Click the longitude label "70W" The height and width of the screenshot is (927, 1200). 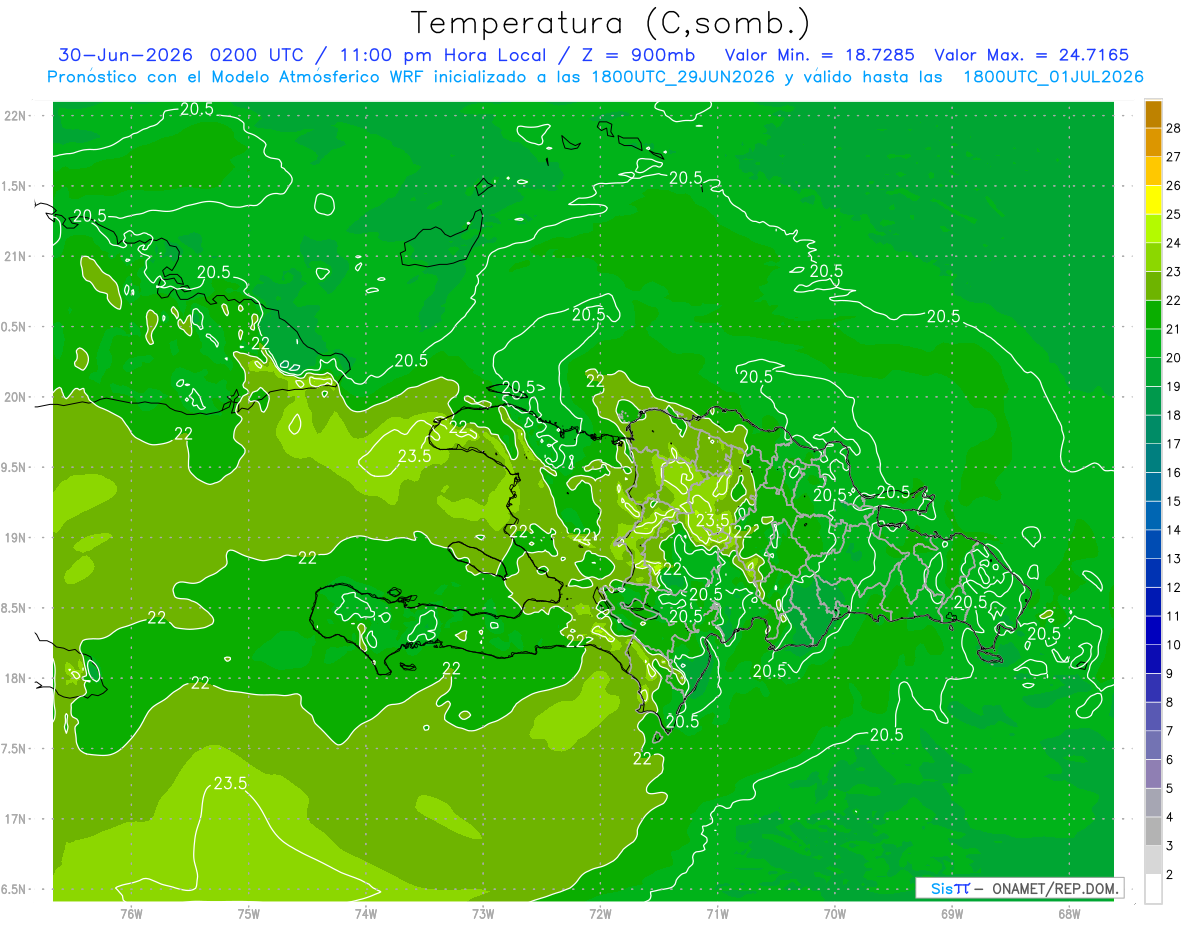tap(835, 913)
